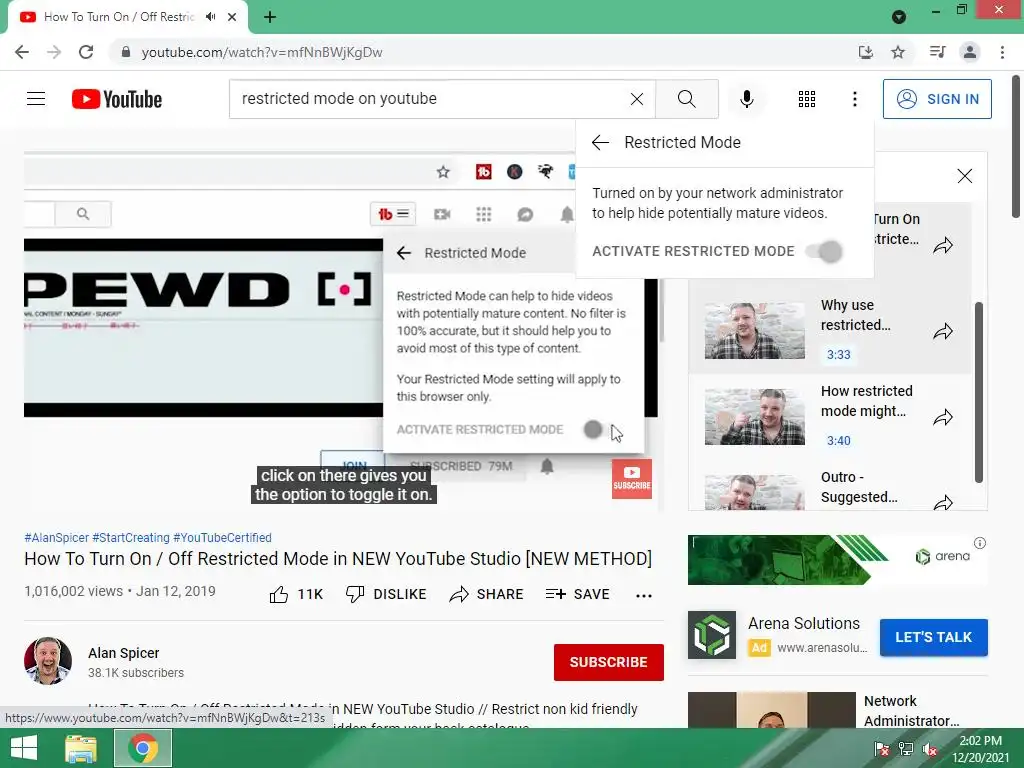Go back from Restricted Mode panel
This screenshot has height=768, width=1024.
coord(600,142)
